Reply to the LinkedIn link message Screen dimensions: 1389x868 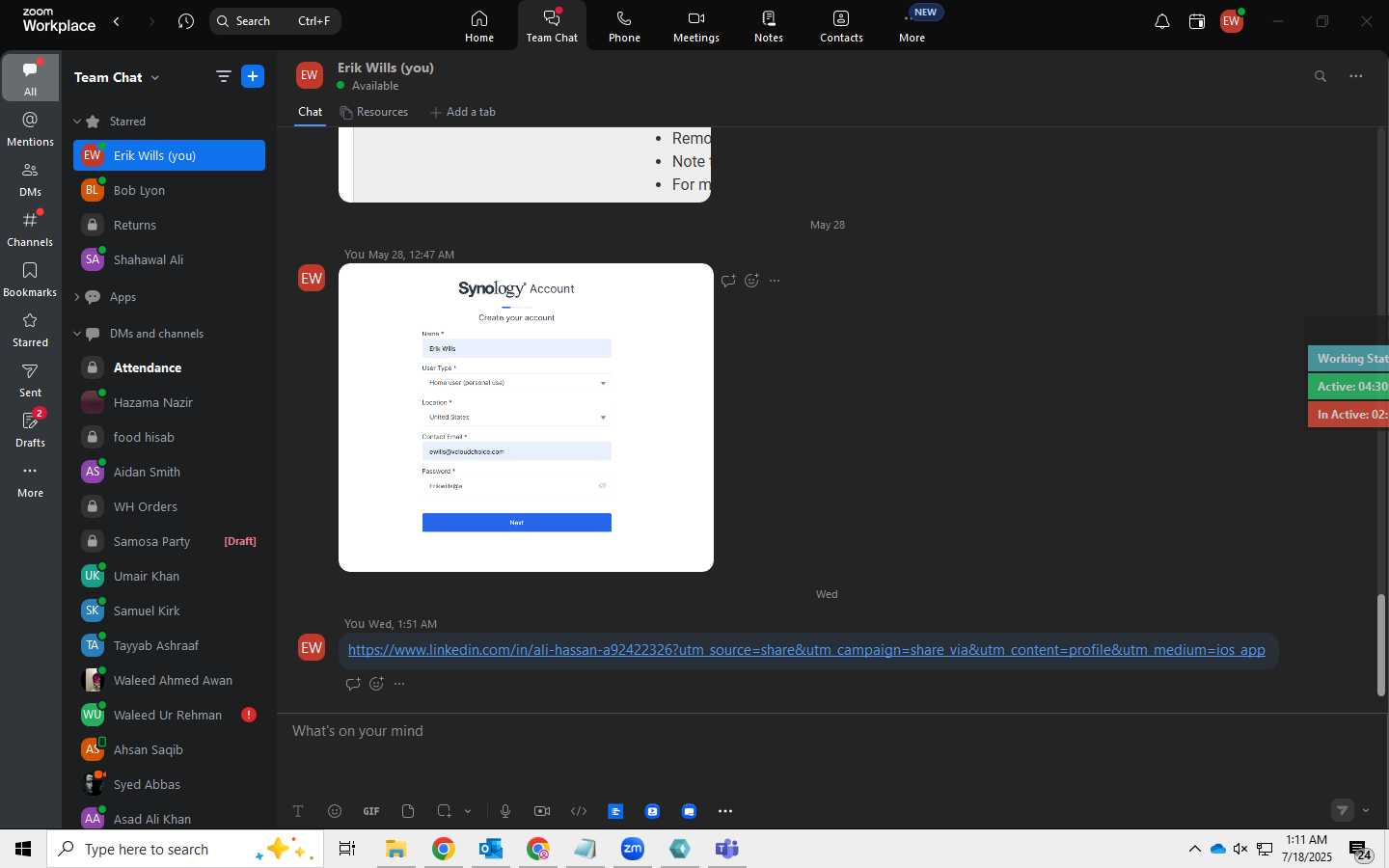[x=353, y=684]
